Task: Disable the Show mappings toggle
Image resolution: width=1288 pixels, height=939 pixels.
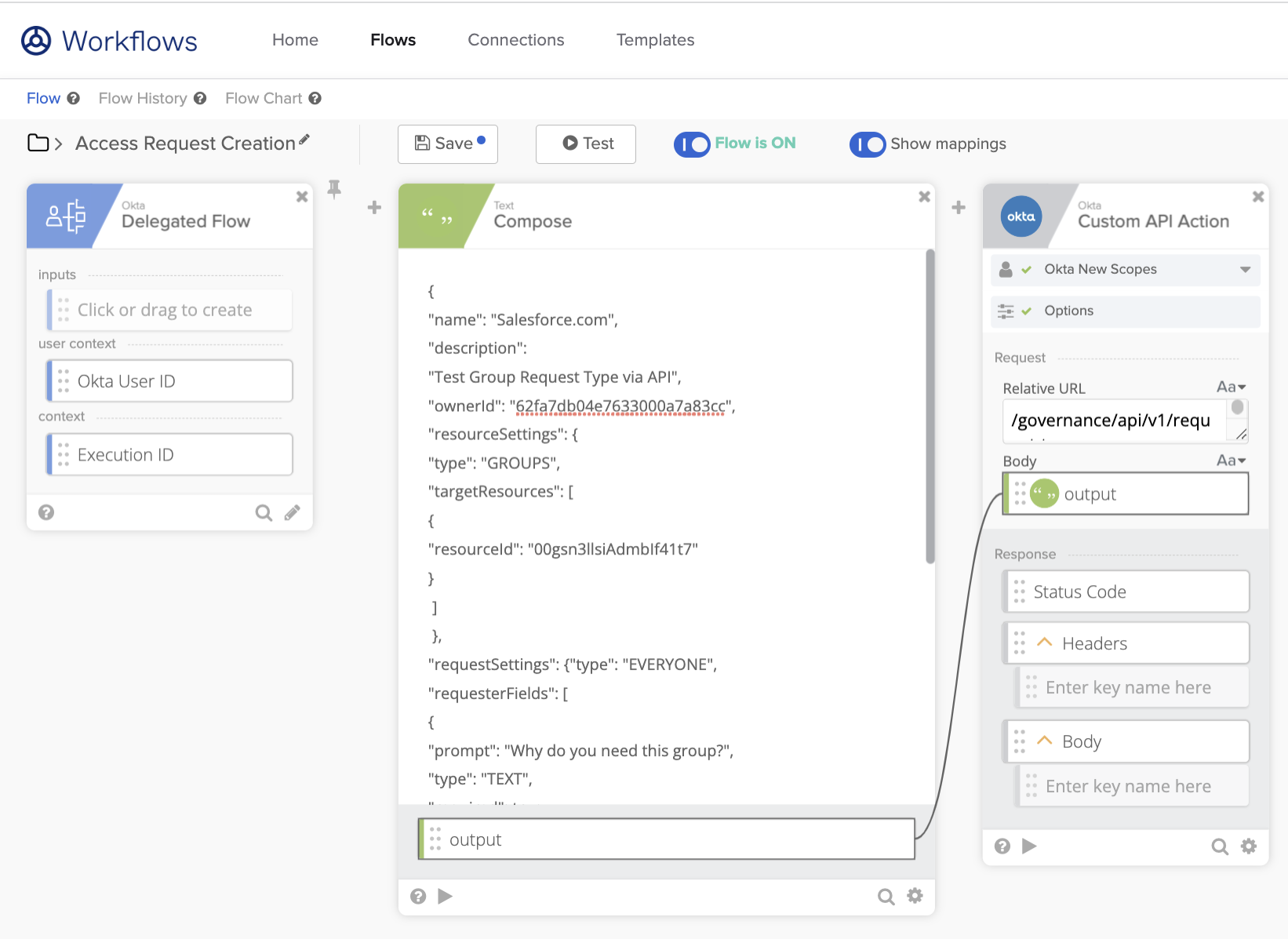Action: pos(867,144)
